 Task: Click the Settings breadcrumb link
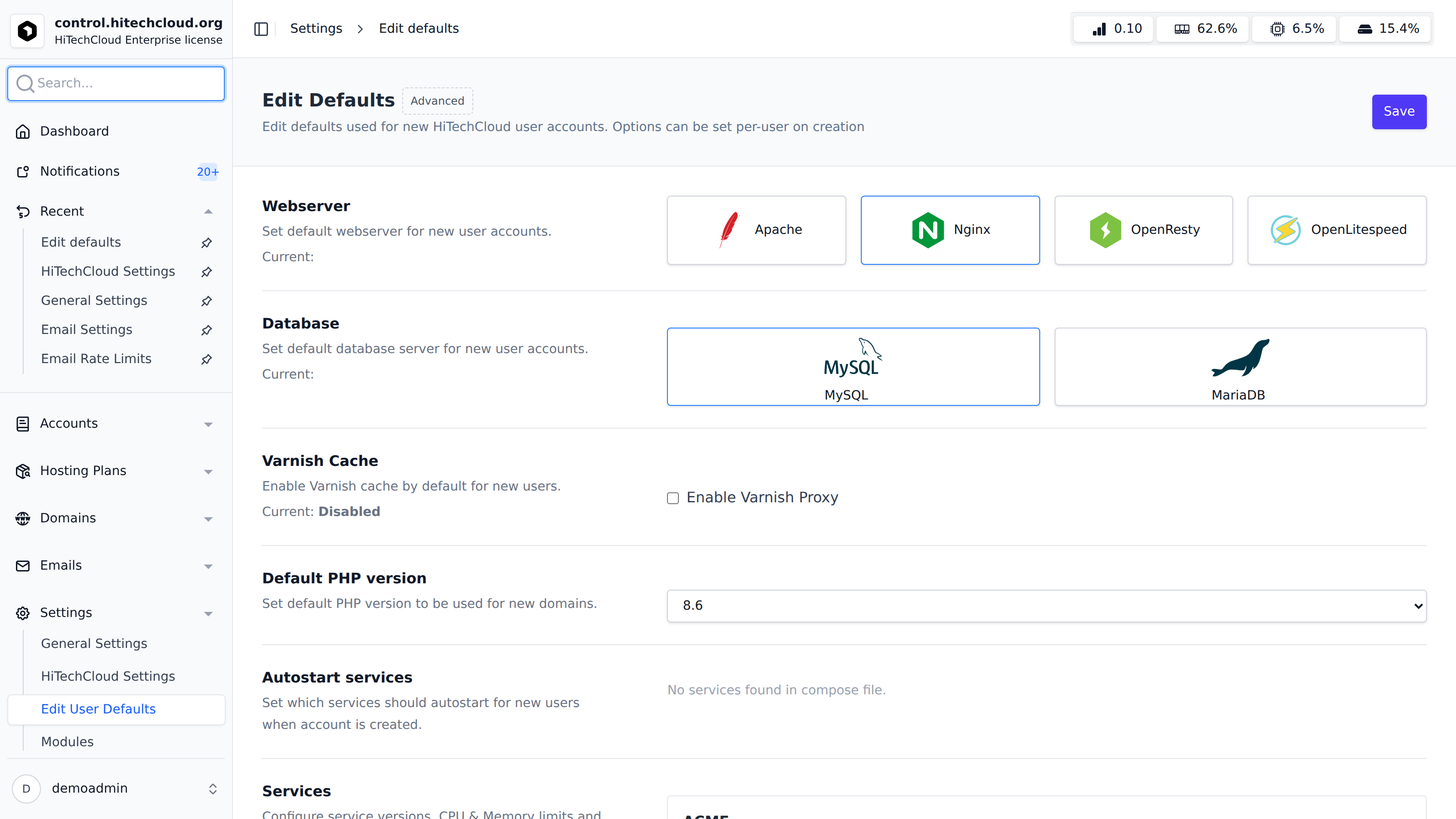pyautogui.click(x=316, y=29)
